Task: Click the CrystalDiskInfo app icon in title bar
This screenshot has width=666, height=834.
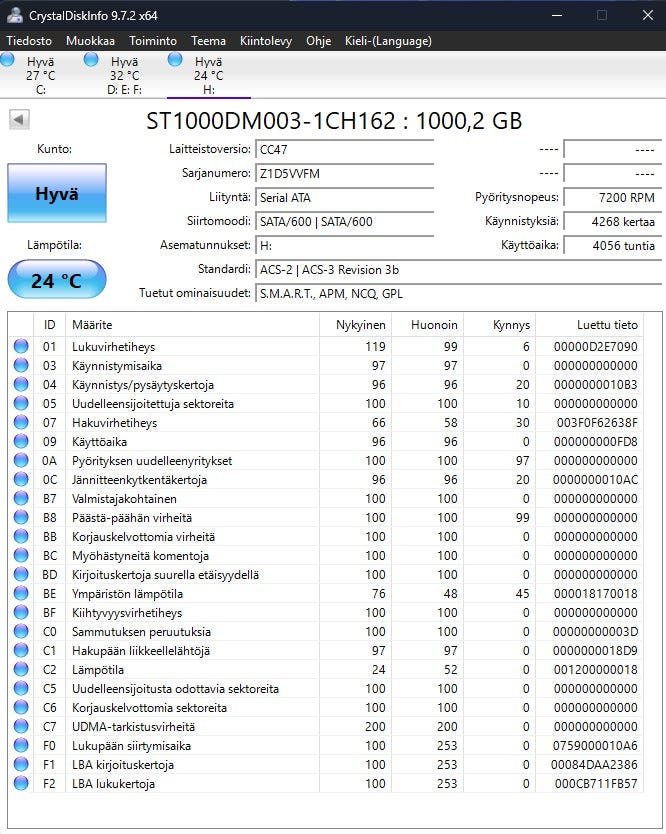Action: pos(15,15)
